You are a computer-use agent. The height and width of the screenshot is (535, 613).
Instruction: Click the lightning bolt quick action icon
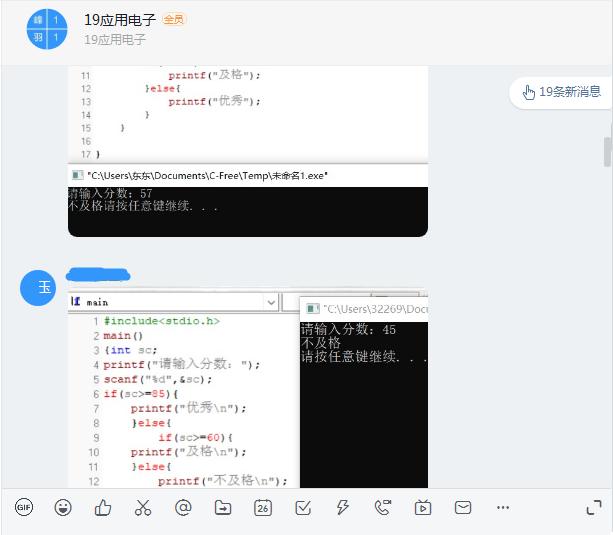[343, 508]
